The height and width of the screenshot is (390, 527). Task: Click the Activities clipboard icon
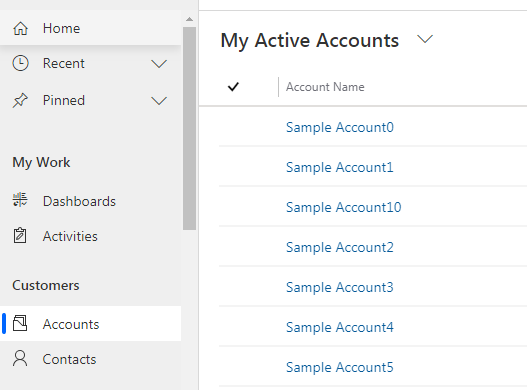point(20,235)
